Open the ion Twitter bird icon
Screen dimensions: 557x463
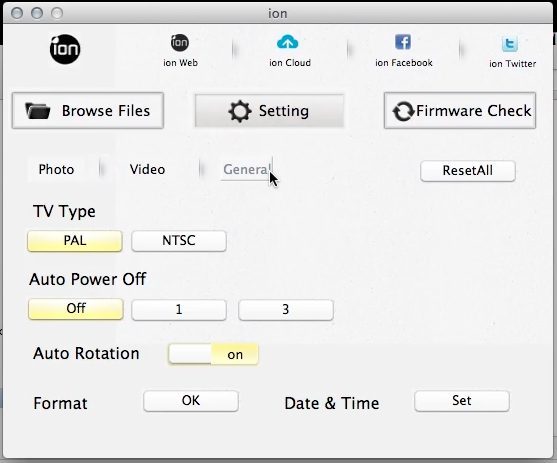coord(509,44)
